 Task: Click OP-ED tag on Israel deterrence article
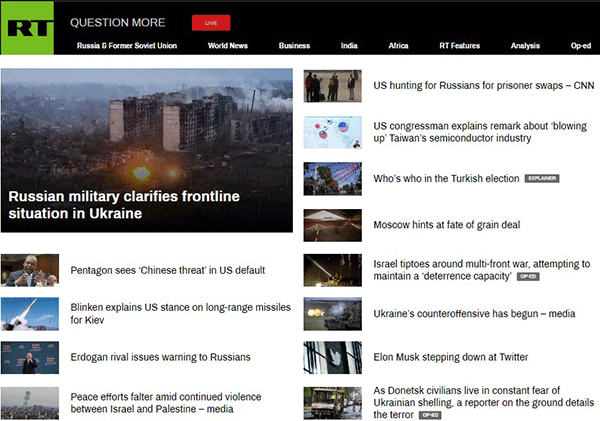coord(528,276)
